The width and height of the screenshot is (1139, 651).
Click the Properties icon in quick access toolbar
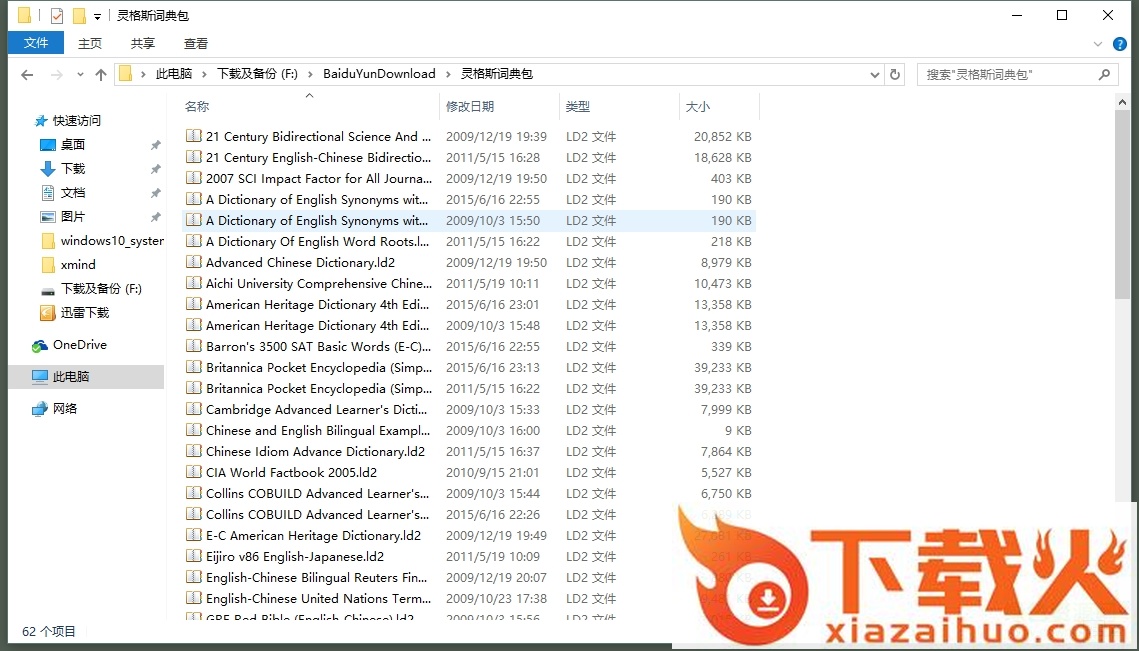pos(57,15)
